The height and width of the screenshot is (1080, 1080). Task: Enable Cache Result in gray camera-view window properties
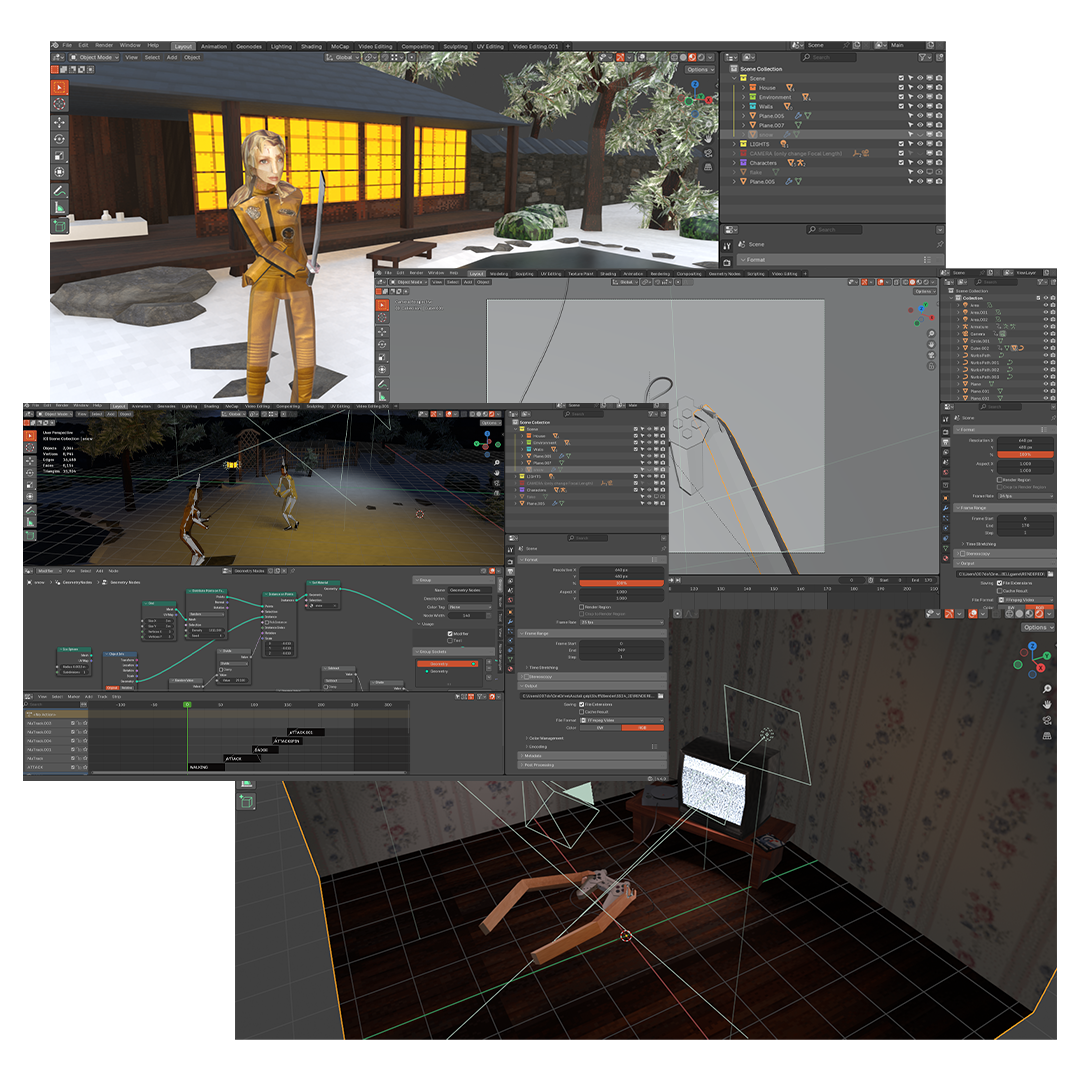coord(999,591)
